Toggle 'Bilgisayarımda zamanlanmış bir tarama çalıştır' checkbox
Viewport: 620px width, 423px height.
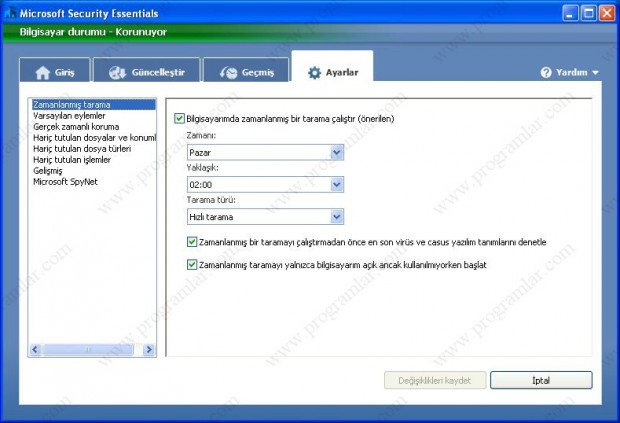pos(179,119)
